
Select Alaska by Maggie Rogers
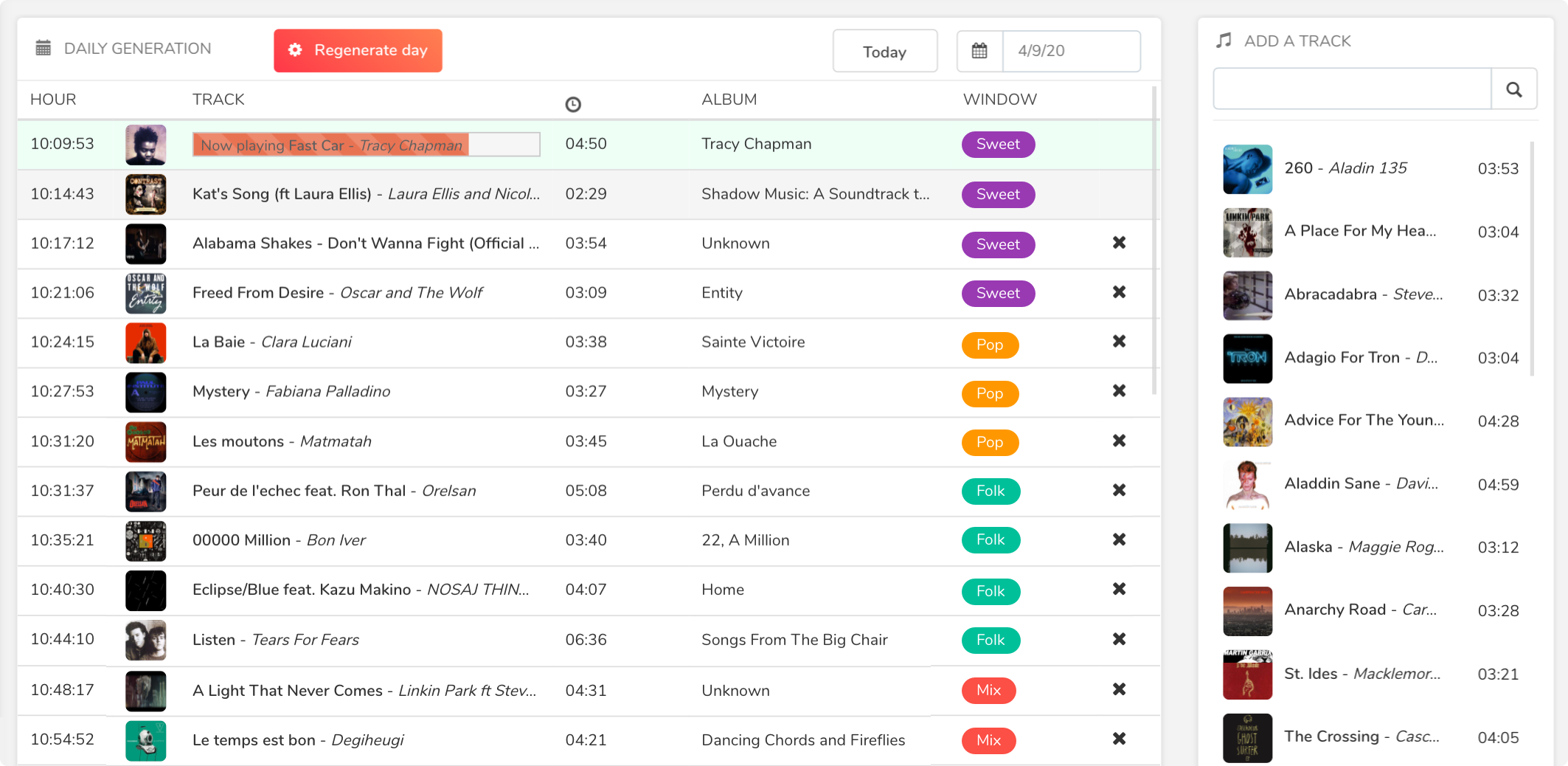(x=1371, y=548)
